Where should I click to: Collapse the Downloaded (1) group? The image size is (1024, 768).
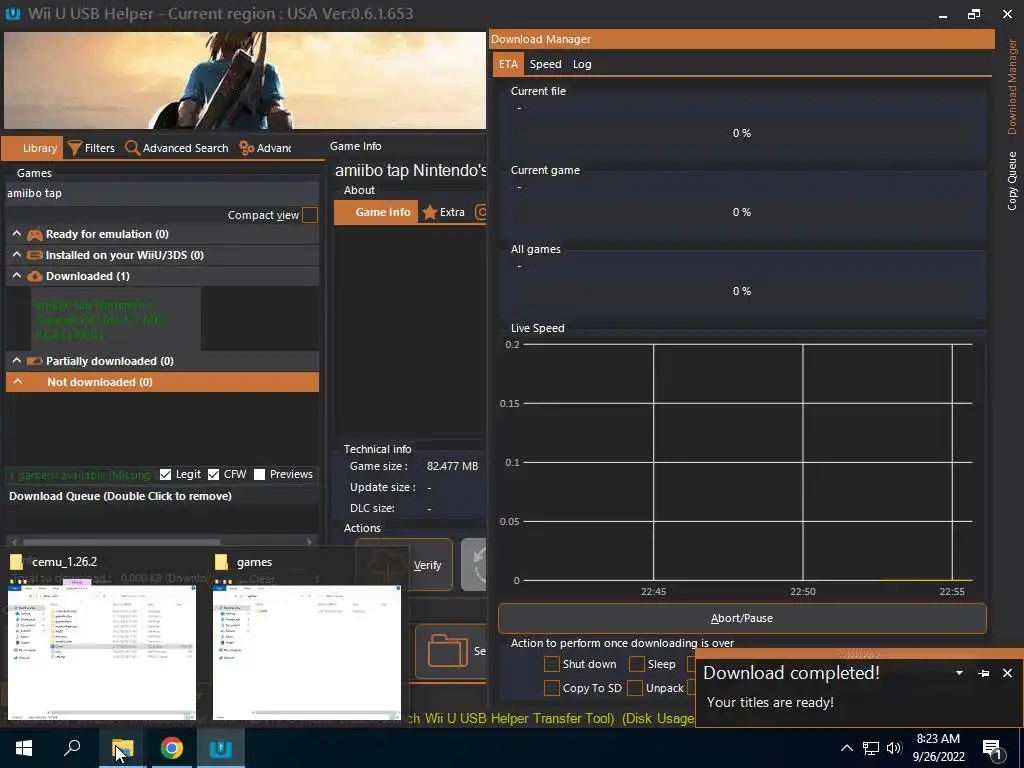17,276
